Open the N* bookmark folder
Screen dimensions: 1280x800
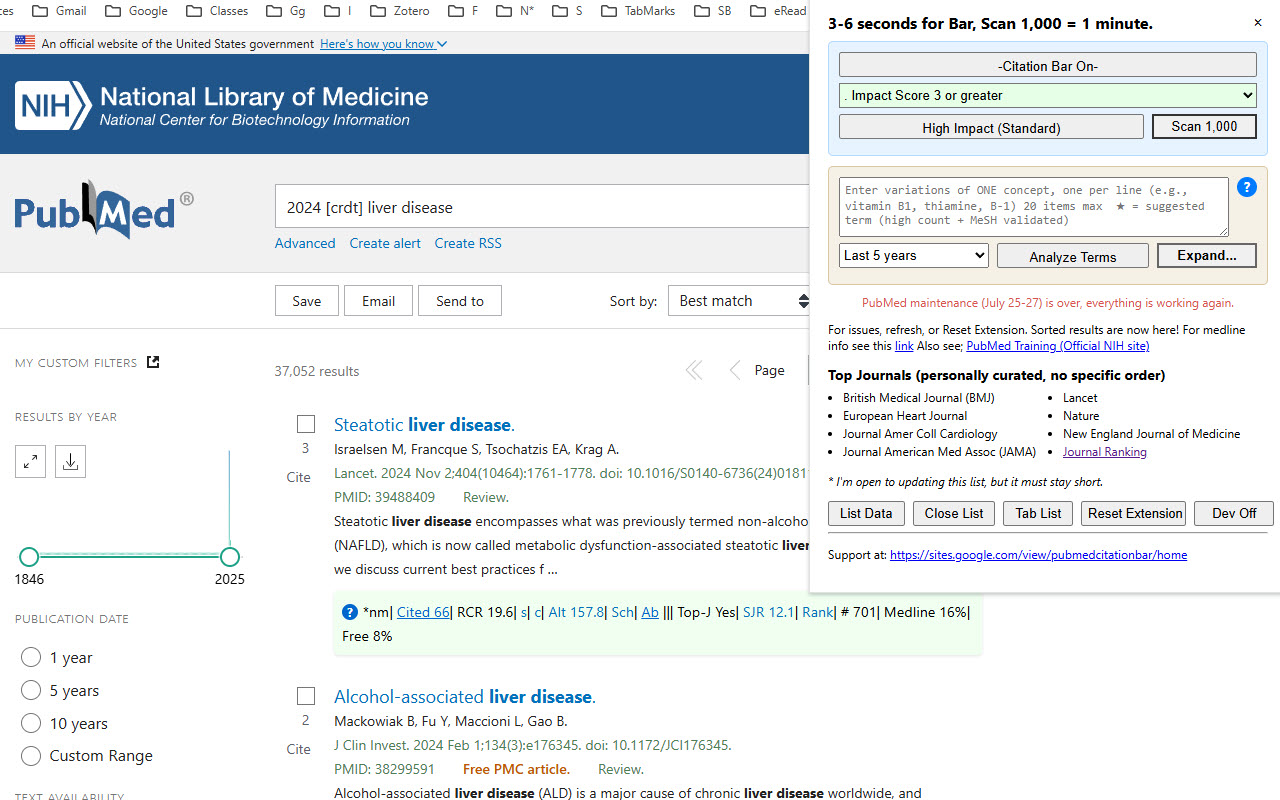[x=517, y=11]
